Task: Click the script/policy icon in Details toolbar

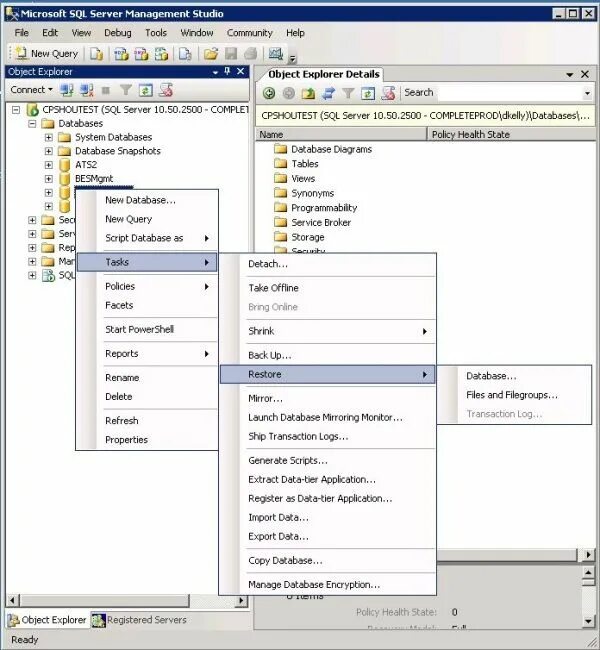Action: click(x=388, y=93)
